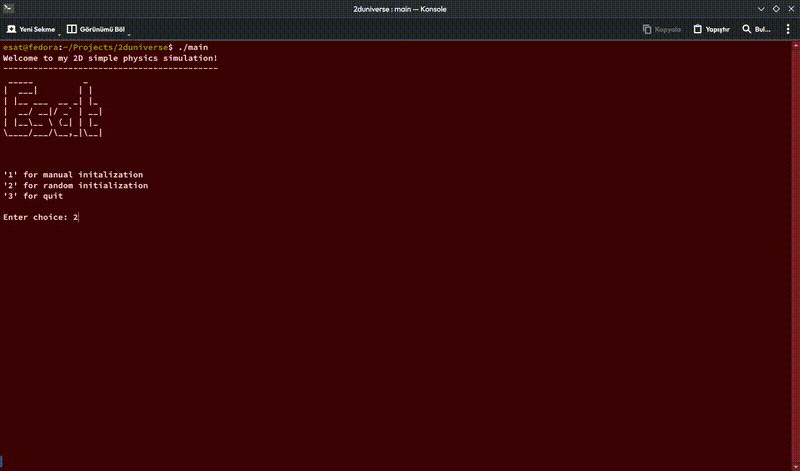800x471 pixels.
Task: Open the three-dot hamburger menu
Action: [x=788, y=29]
